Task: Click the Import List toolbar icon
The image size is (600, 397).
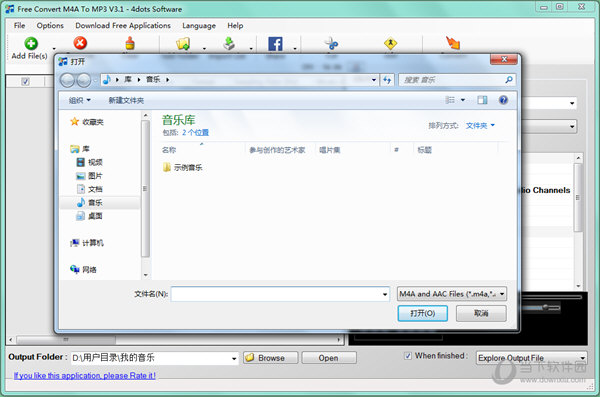Action: point(229,44)
